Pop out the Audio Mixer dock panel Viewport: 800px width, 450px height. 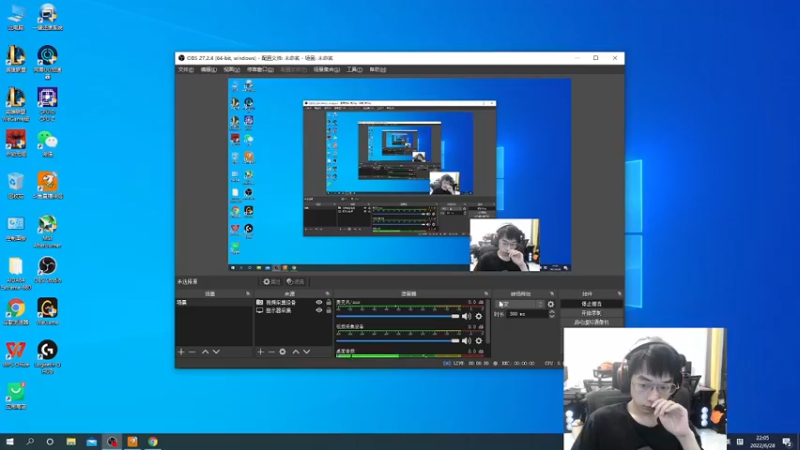click(486, 294)
